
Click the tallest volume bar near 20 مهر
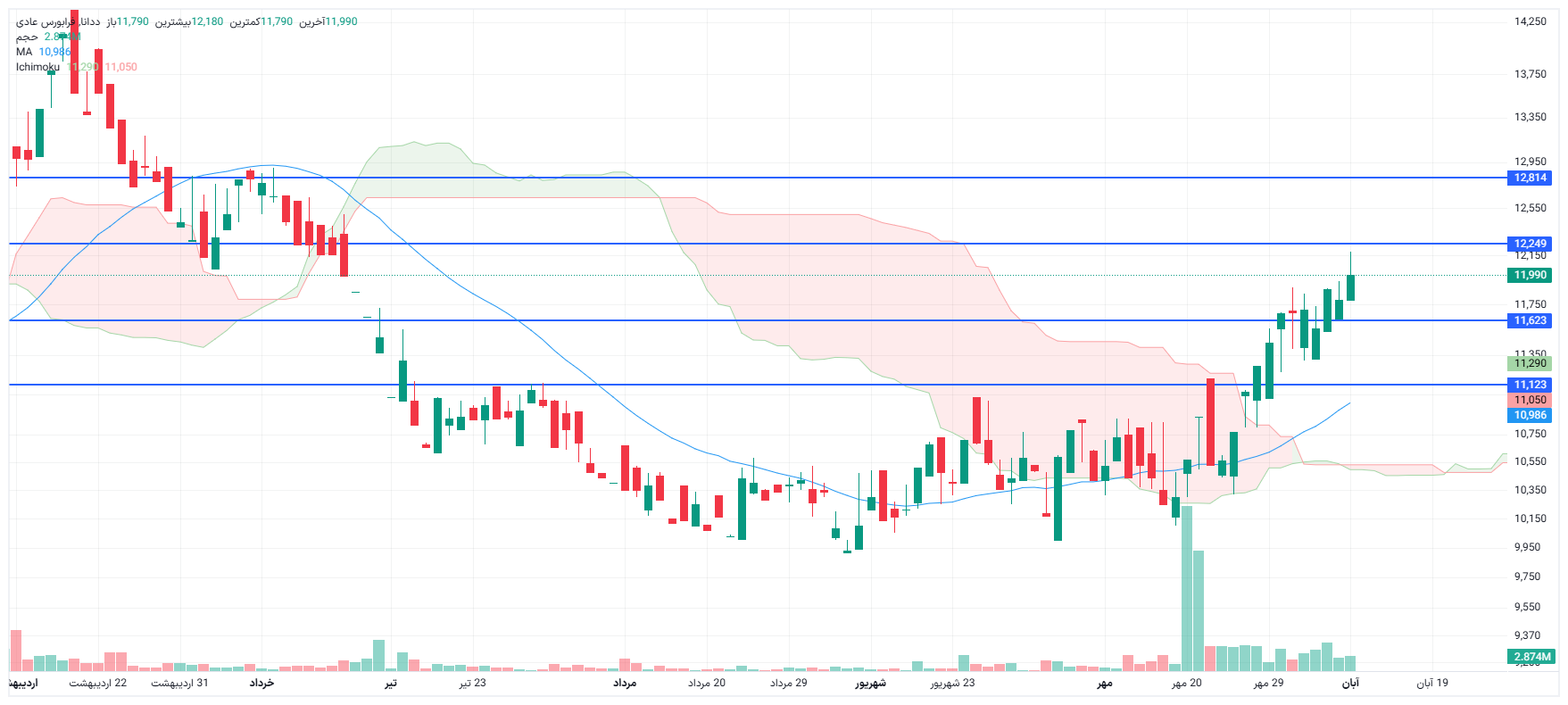(x=1187, y=589)
